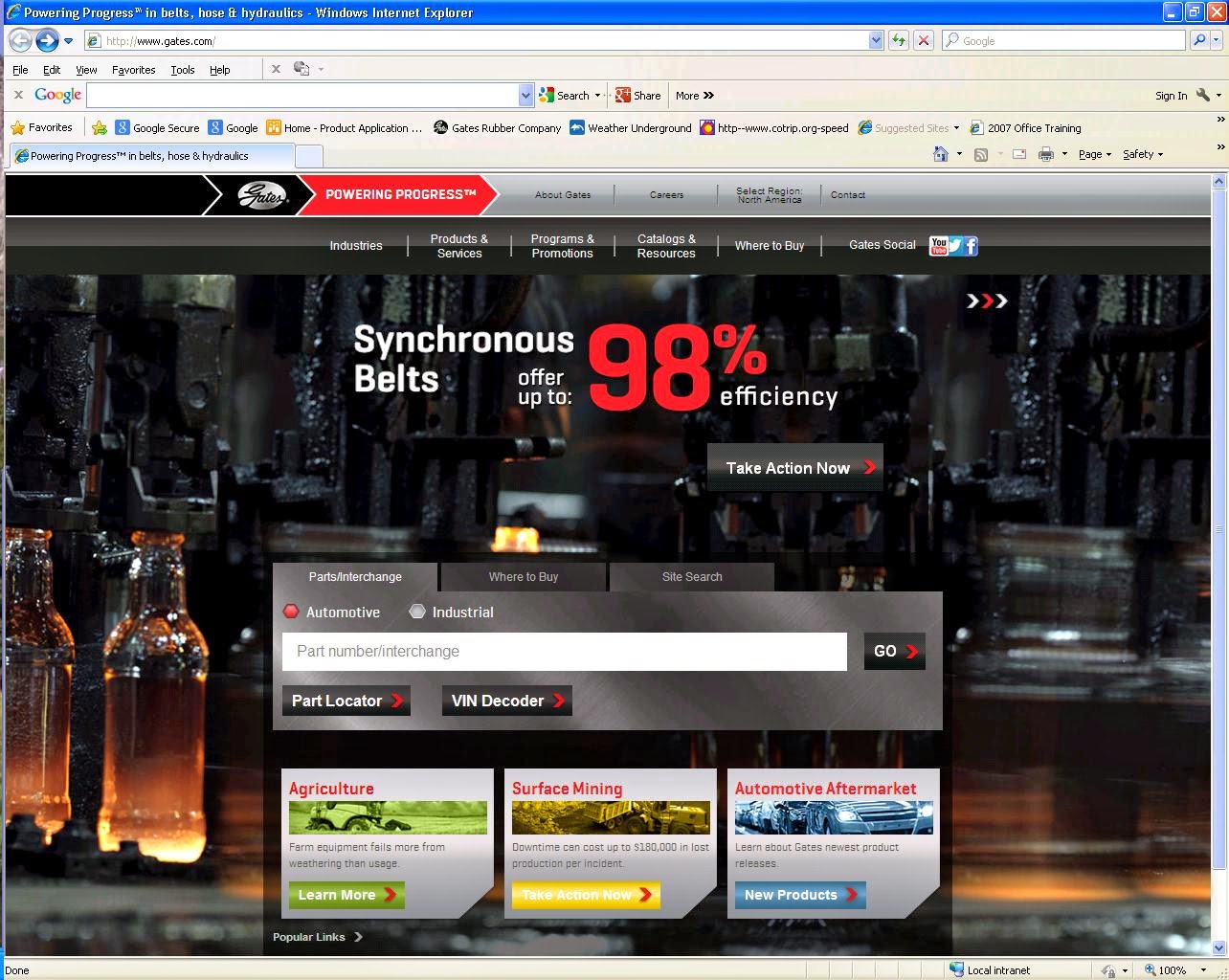1229x980 pixels.
Task: Open the VIN Decoder button
Action: (506, 701)
